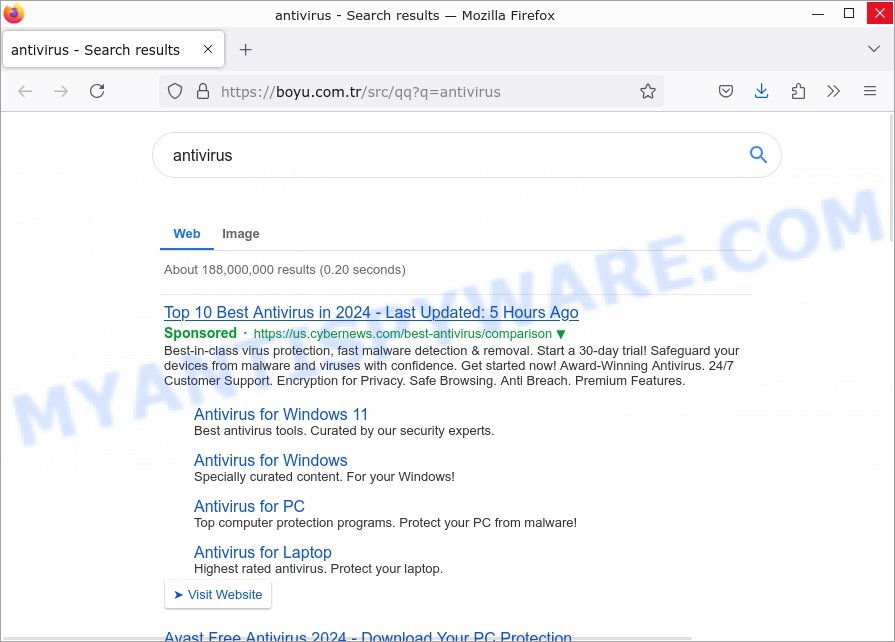This screenshot has width=895, height=642.
Task: Click the horizontal scrollbar at bottom
Action: click(347, 638)
